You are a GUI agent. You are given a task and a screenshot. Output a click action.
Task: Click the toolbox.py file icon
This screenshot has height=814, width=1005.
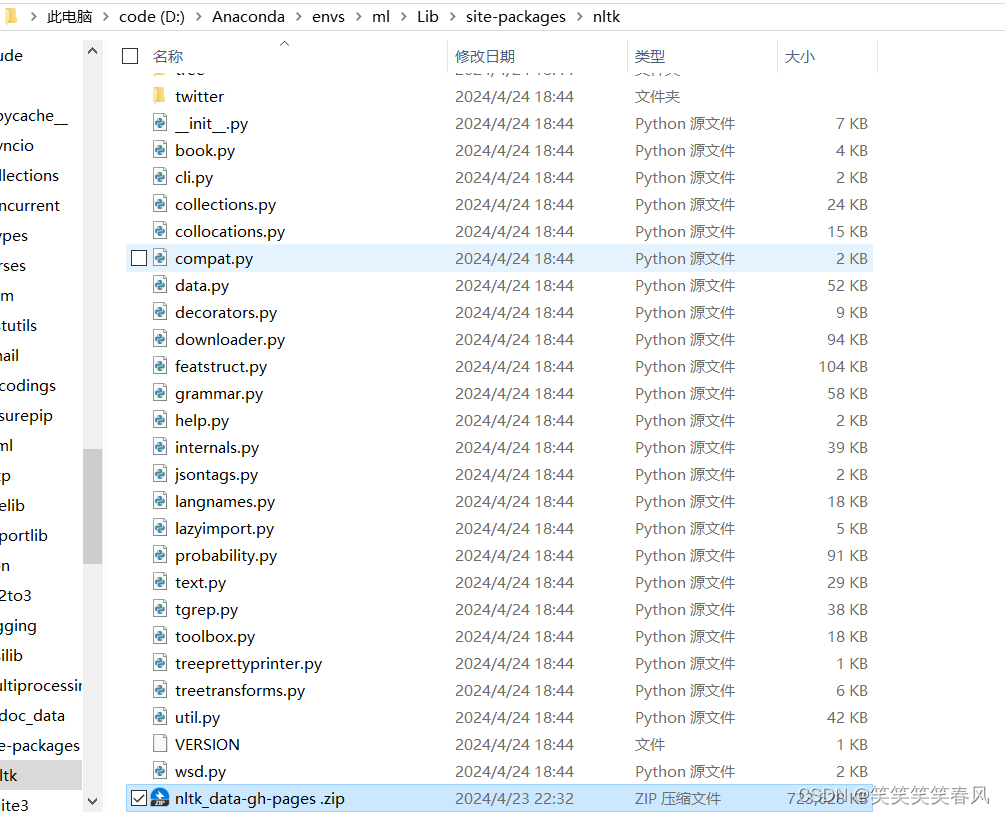[x=160, y=635]
